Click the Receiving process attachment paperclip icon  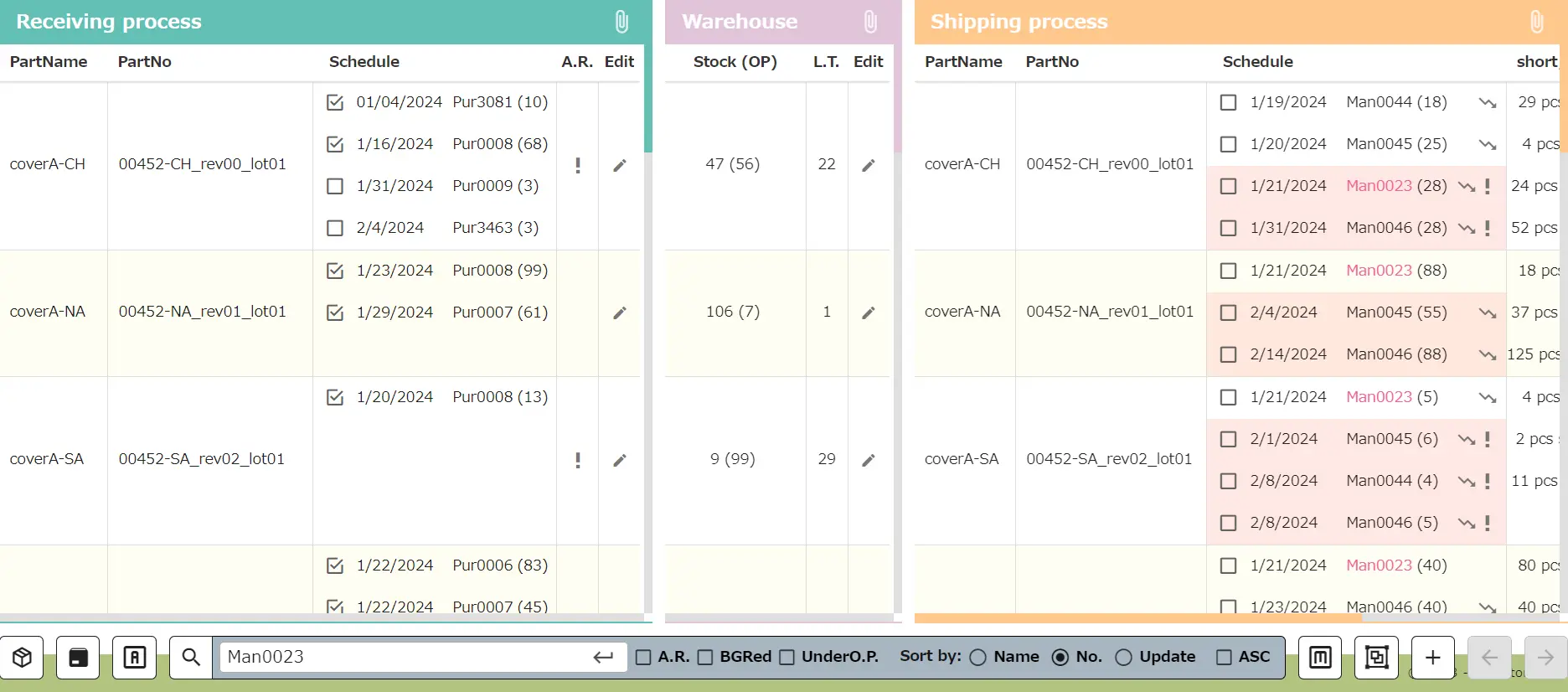pos(622,22)
